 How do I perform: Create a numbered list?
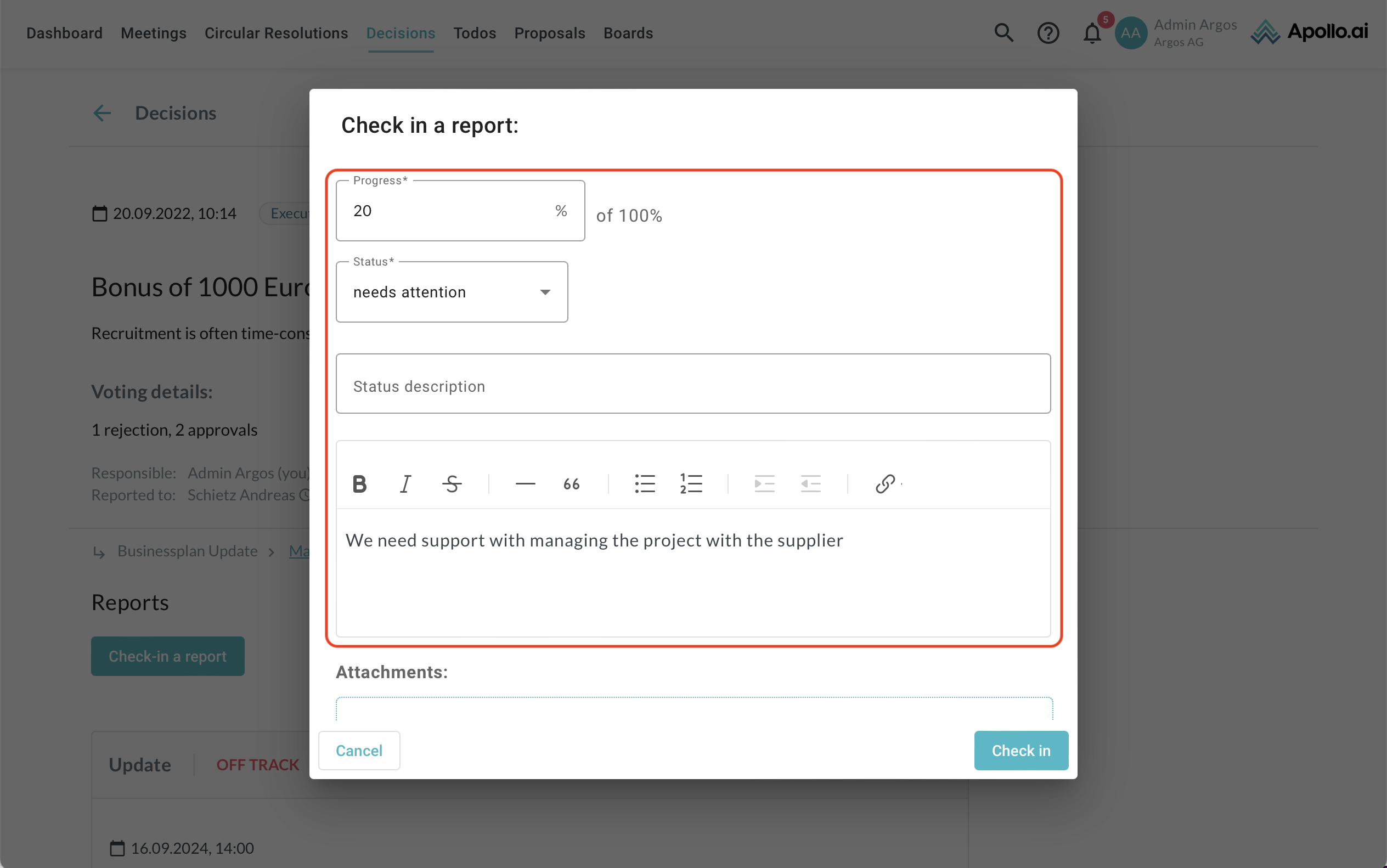[x=691, y=484]
